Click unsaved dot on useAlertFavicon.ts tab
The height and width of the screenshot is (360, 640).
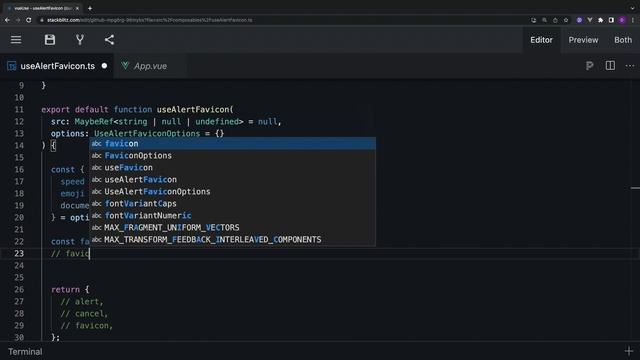[x=104, y=66]
